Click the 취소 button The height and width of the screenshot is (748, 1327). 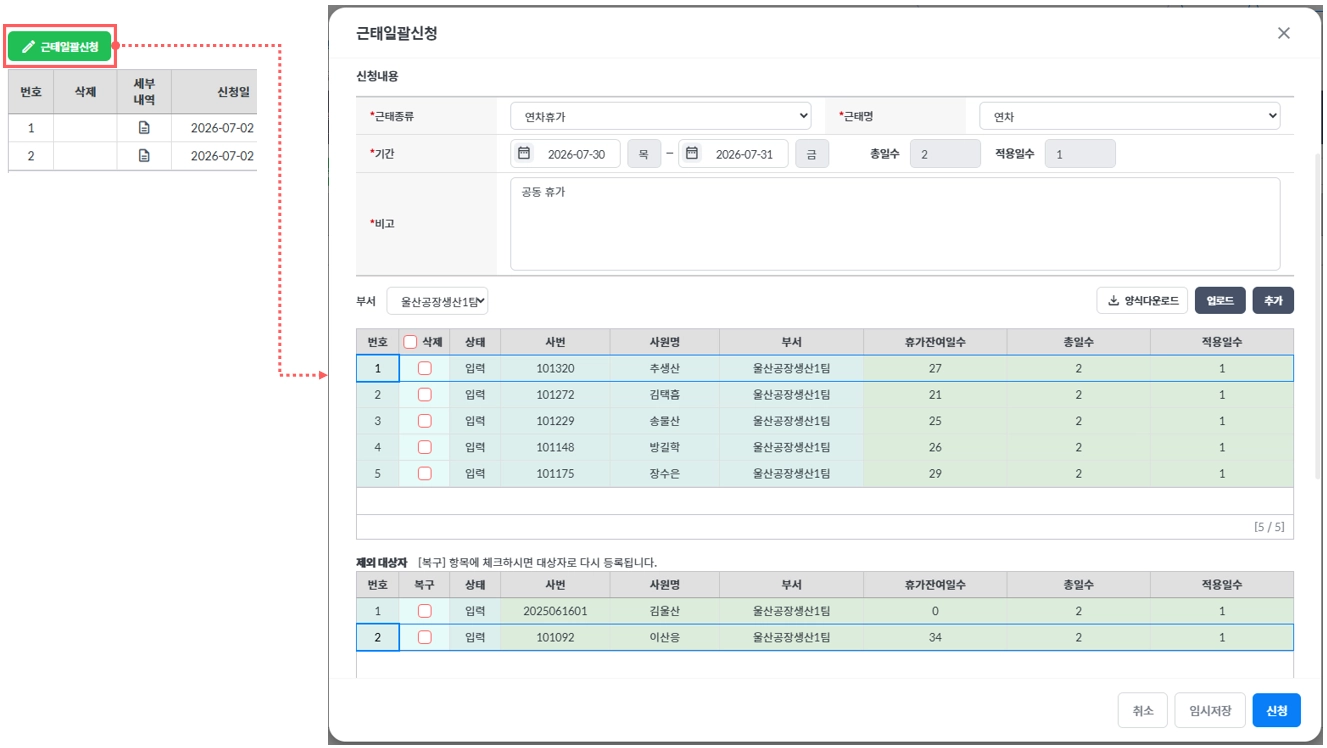[1143, 710]
